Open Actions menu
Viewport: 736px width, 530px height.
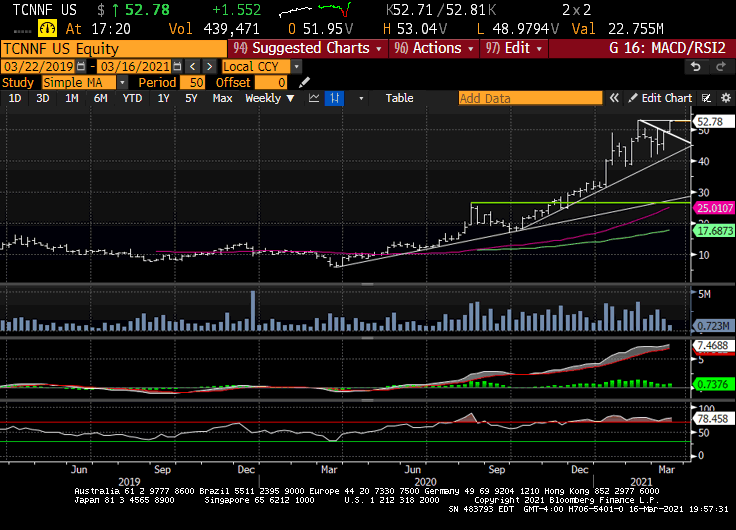click(434, 48)
